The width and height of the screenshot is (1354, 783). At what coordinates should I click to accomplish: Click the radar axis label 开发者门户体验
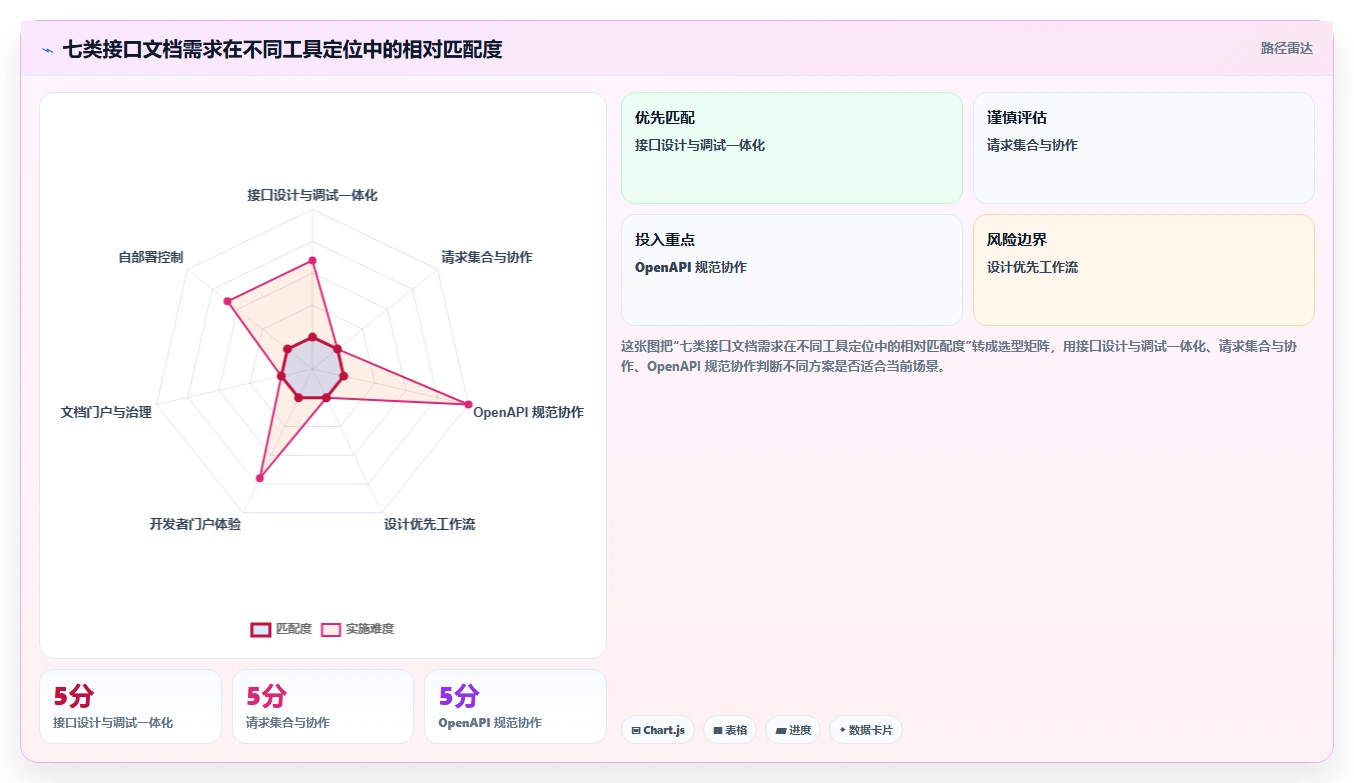(195, 524)
